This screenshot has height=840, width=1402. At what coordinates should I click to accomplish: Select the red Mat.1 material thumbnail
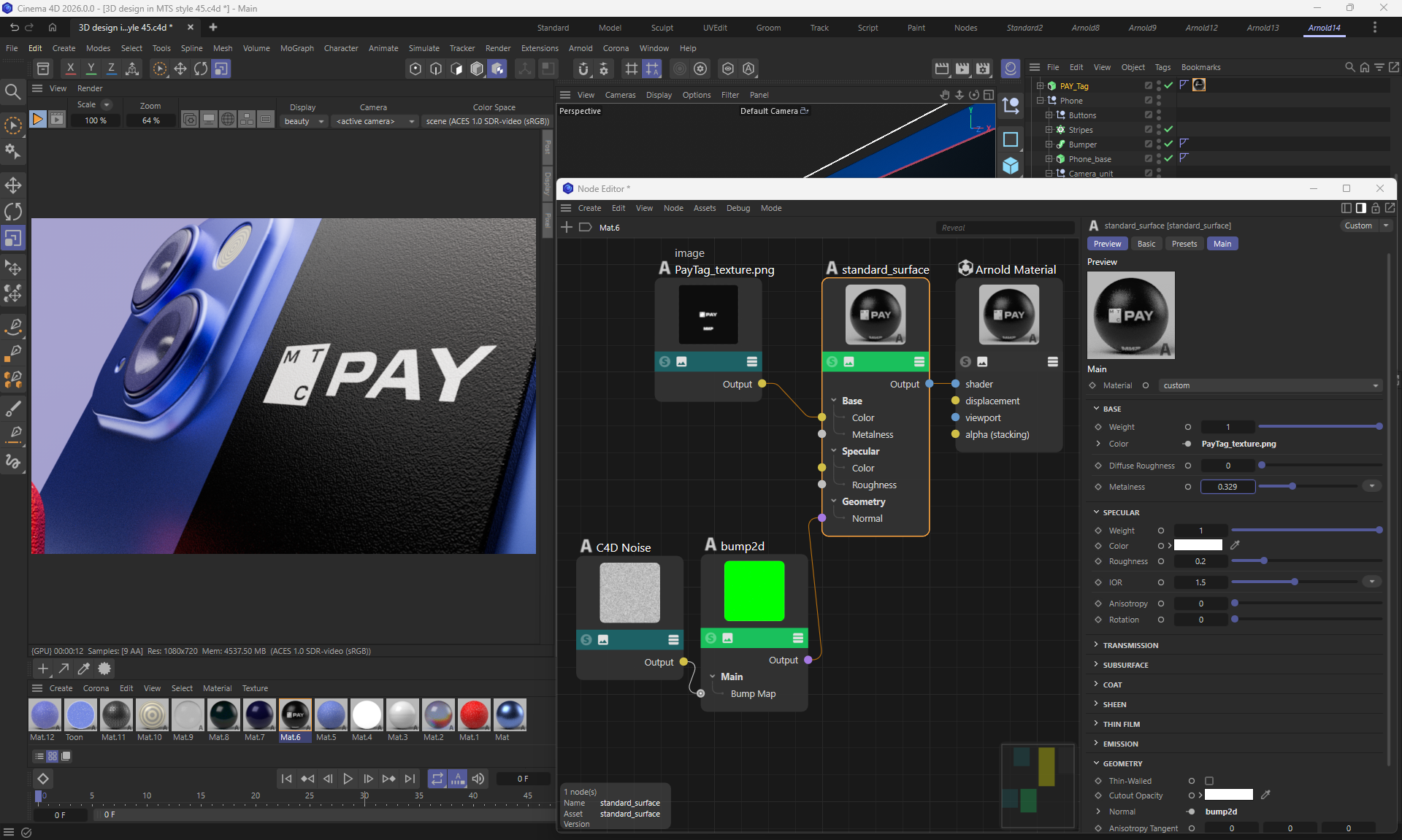tap(473, 715)
